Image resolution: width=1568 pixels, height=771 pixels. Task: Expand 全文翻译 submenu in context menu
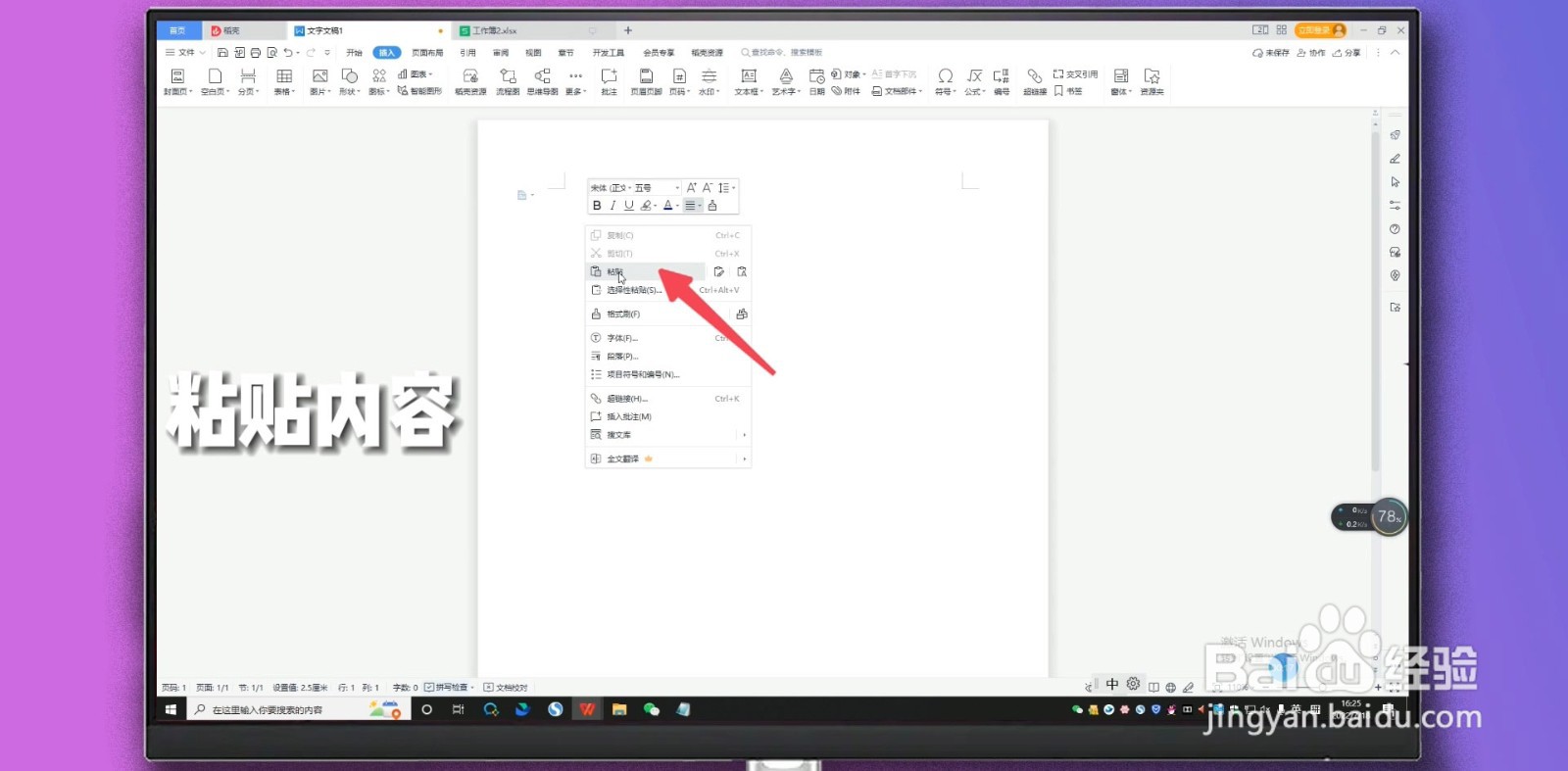(x=668, y=458)
